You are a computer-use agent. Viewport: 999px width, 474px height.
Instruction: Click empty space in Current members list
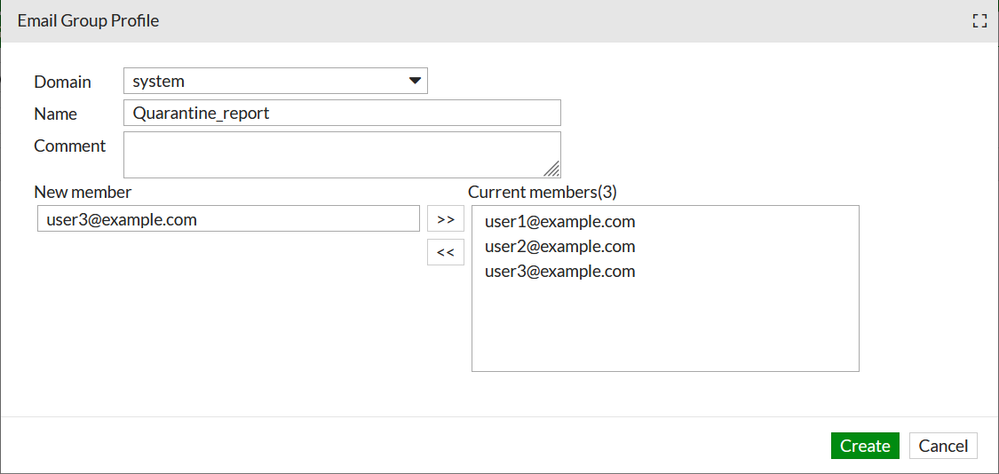tap(664, 330)
